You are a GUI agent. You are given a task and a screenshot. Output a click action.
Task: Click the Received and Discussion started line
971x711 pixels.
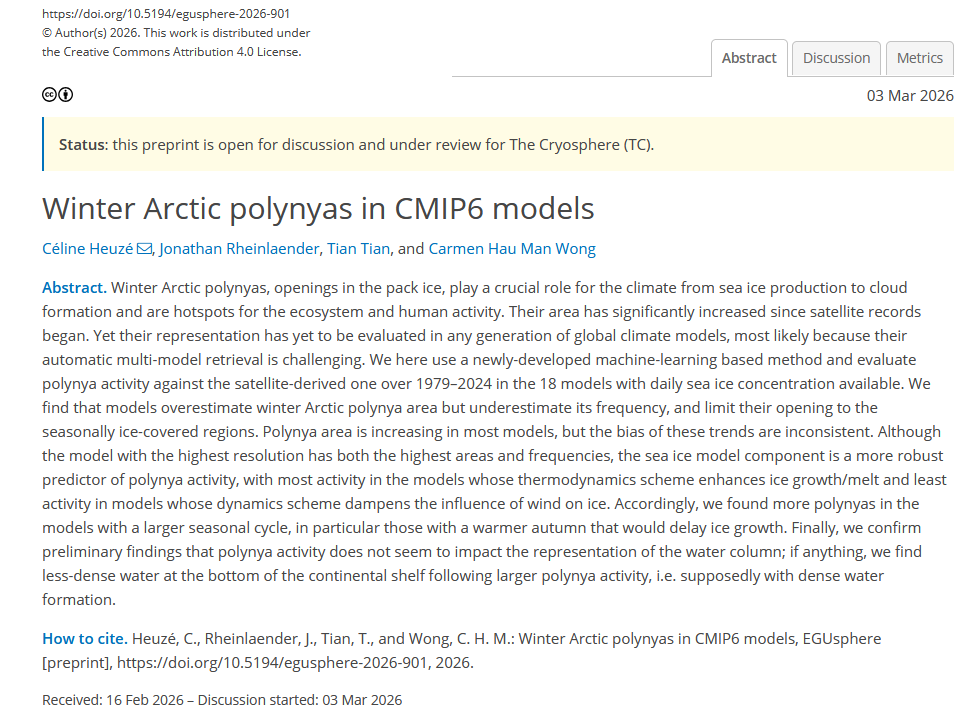[x=222, y=700]
